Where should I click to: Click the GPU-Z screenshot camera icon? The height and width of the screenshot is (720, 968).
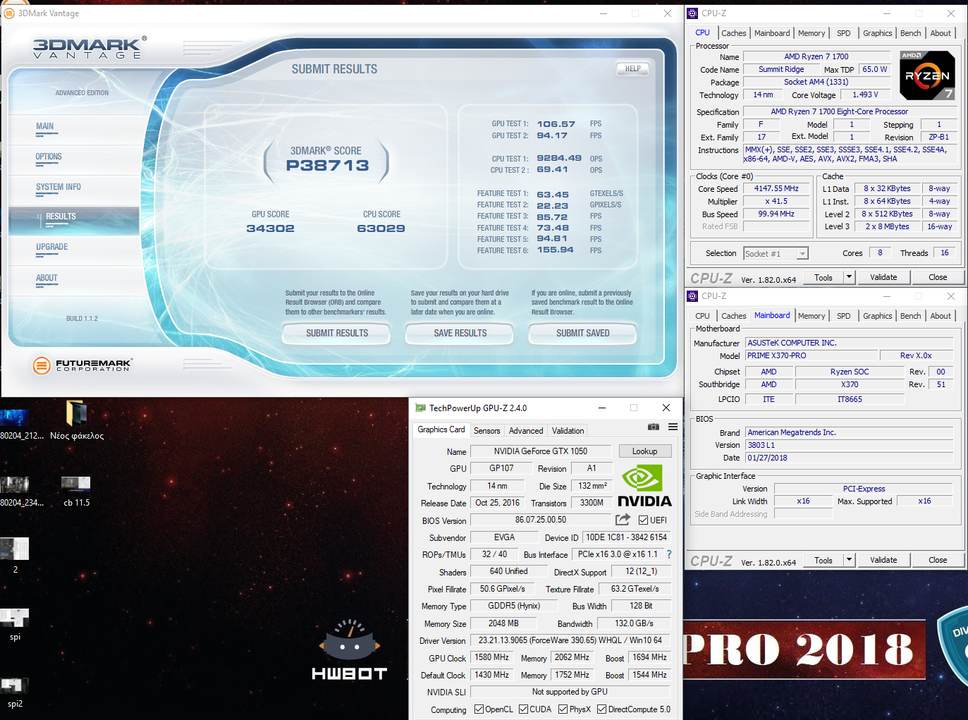[653, 427]
